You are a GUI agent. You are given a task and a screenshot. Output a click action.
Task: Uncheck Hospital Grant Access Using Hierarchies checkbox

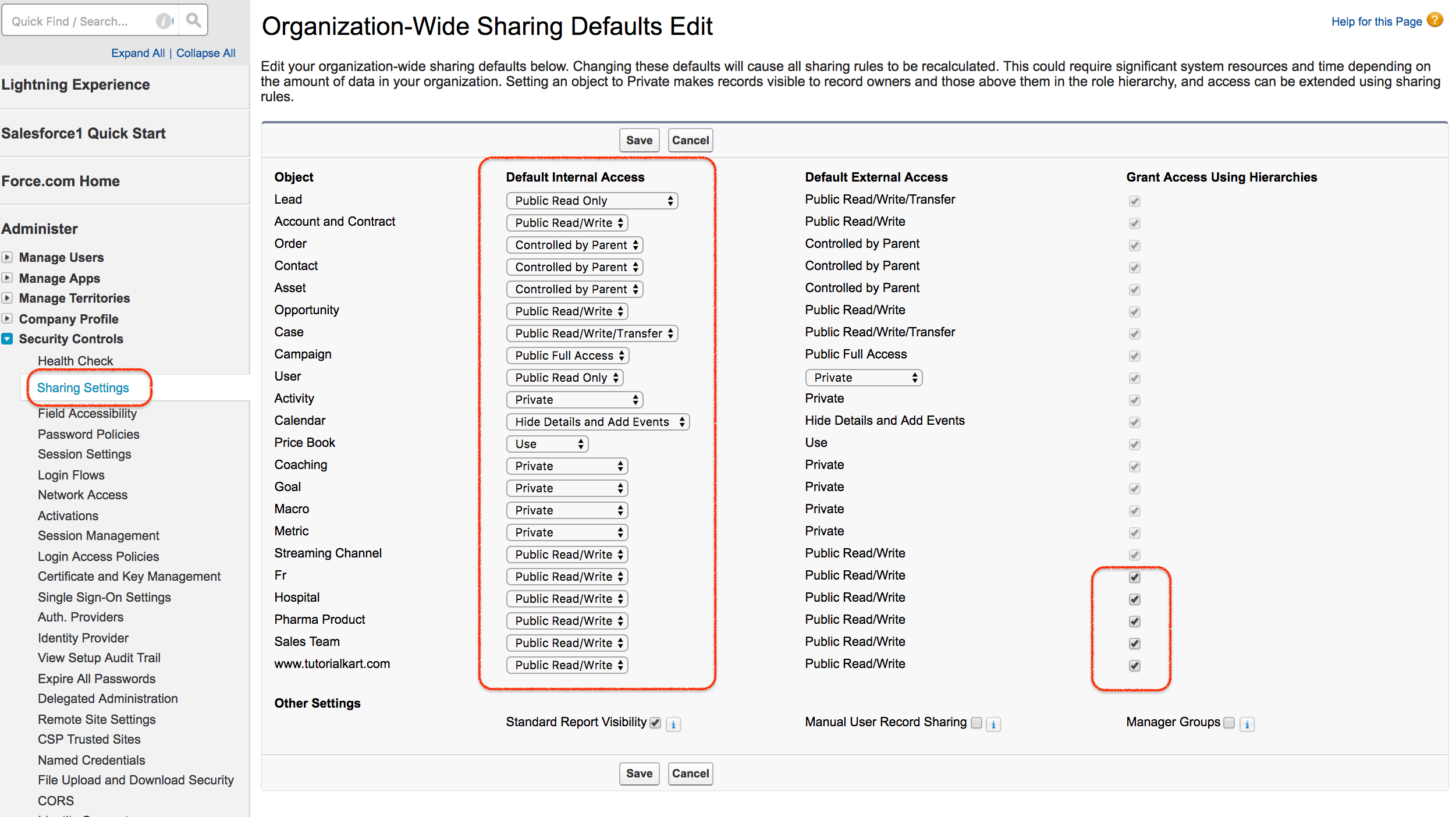(1134, 599)
